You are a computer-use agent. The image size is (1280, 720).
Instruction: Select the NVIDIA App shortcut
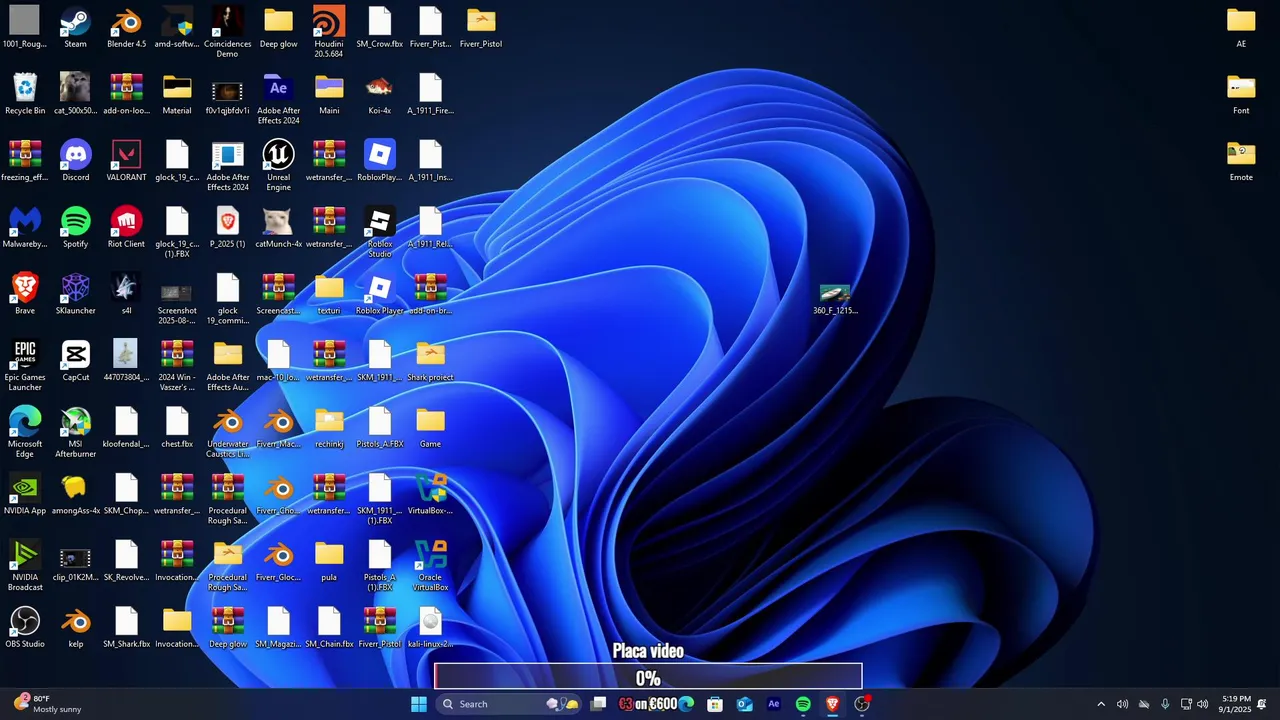coord(25,494)
